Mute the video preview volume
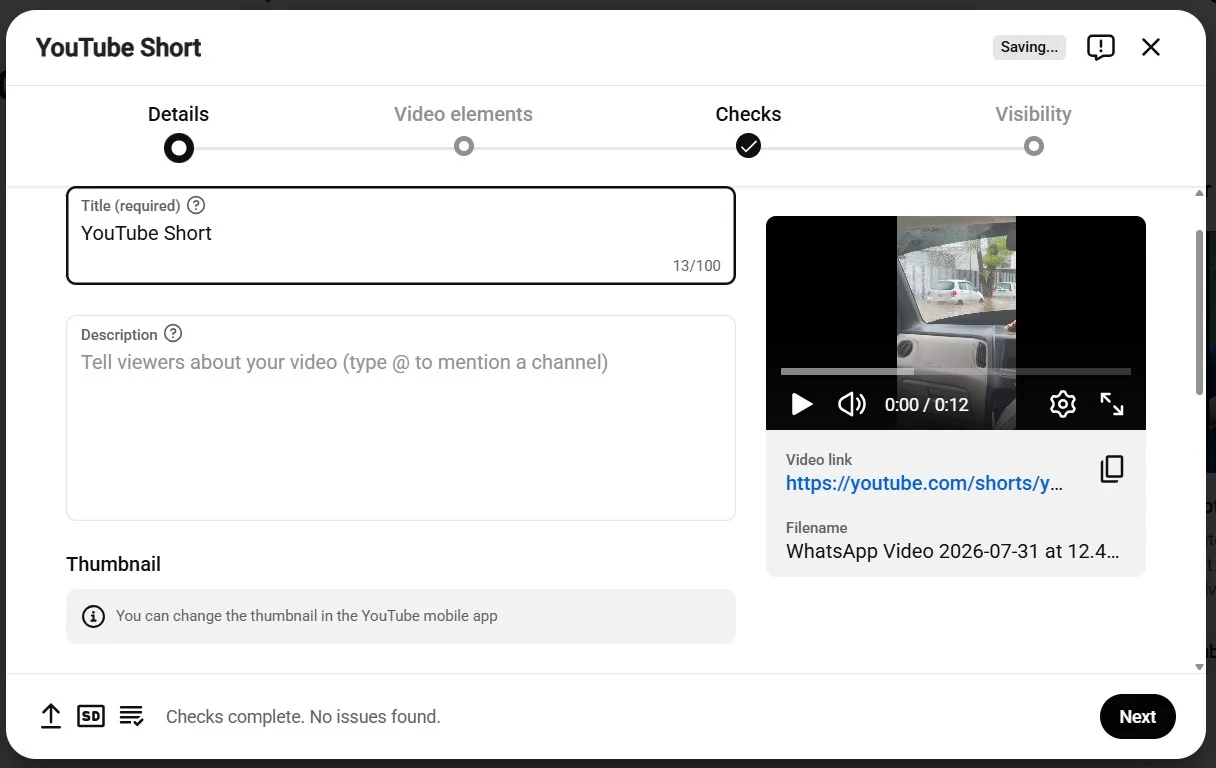This screenshot has height=768, width=1216. pos(852,404)
